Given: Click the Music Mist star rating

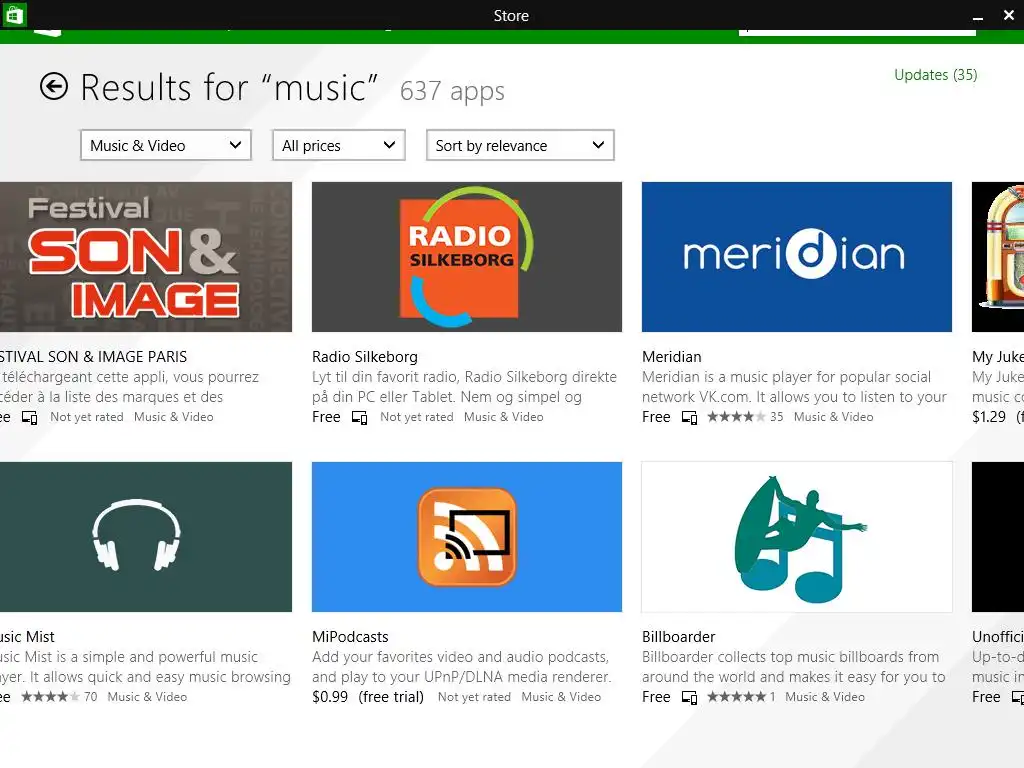Looking at the screenshot, I should (50, 697).
